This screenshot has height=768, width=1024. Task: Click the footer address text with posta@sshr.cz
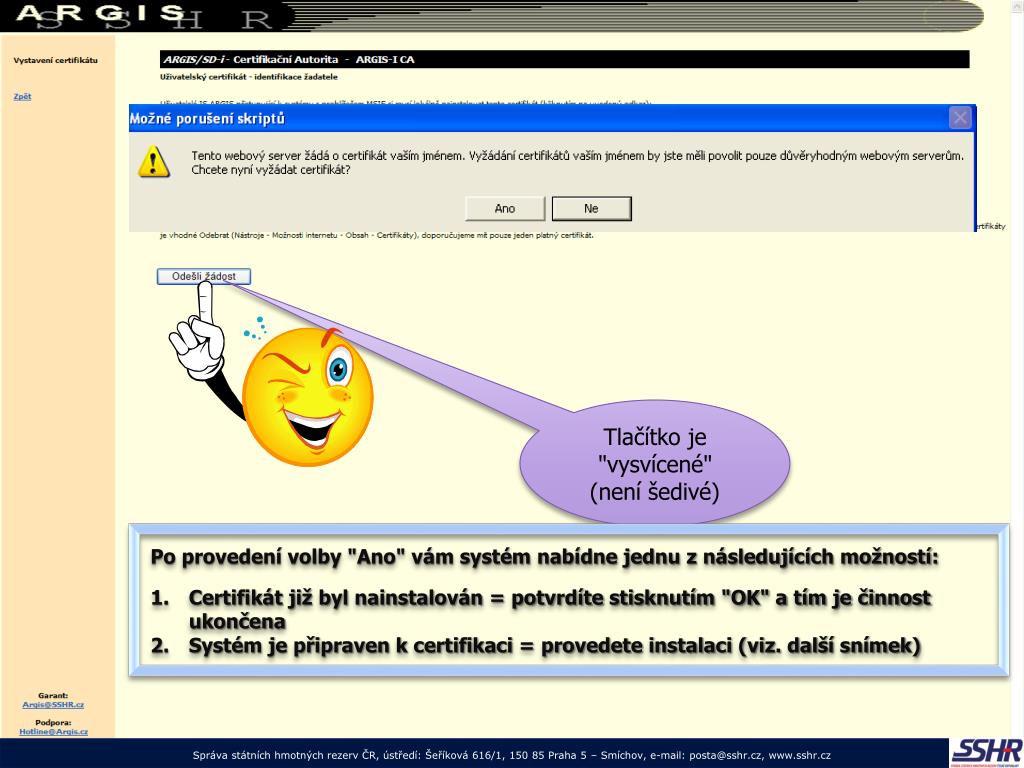511,755
